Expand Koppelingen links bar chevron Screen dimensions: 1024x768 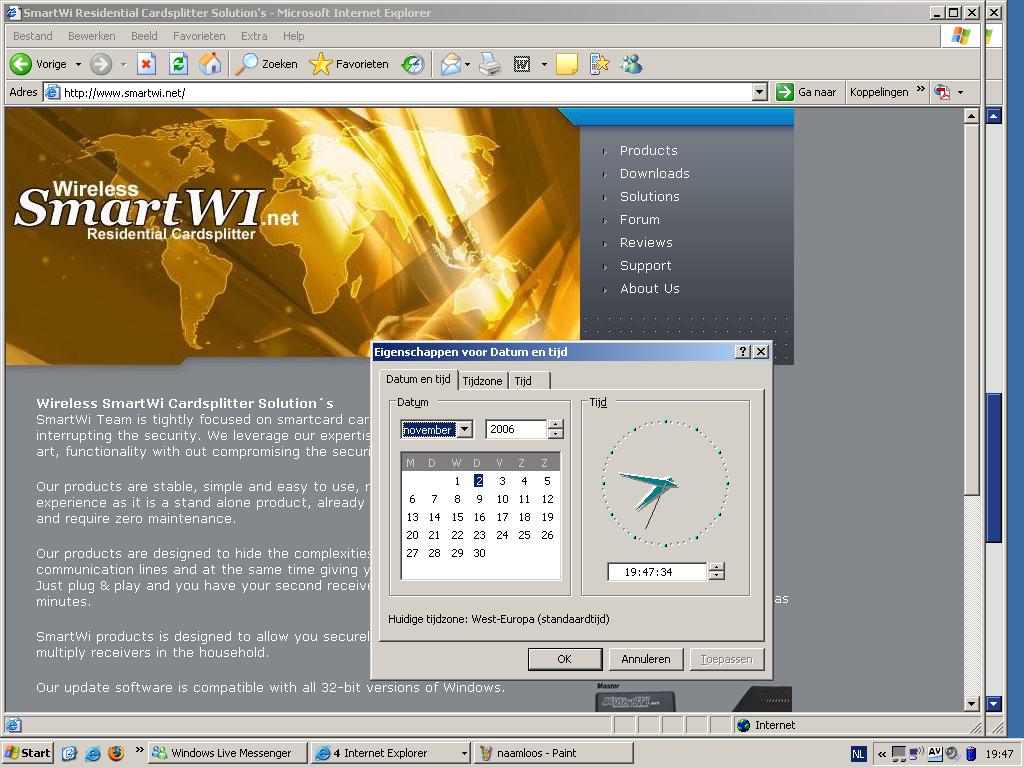tap(921, 89)
